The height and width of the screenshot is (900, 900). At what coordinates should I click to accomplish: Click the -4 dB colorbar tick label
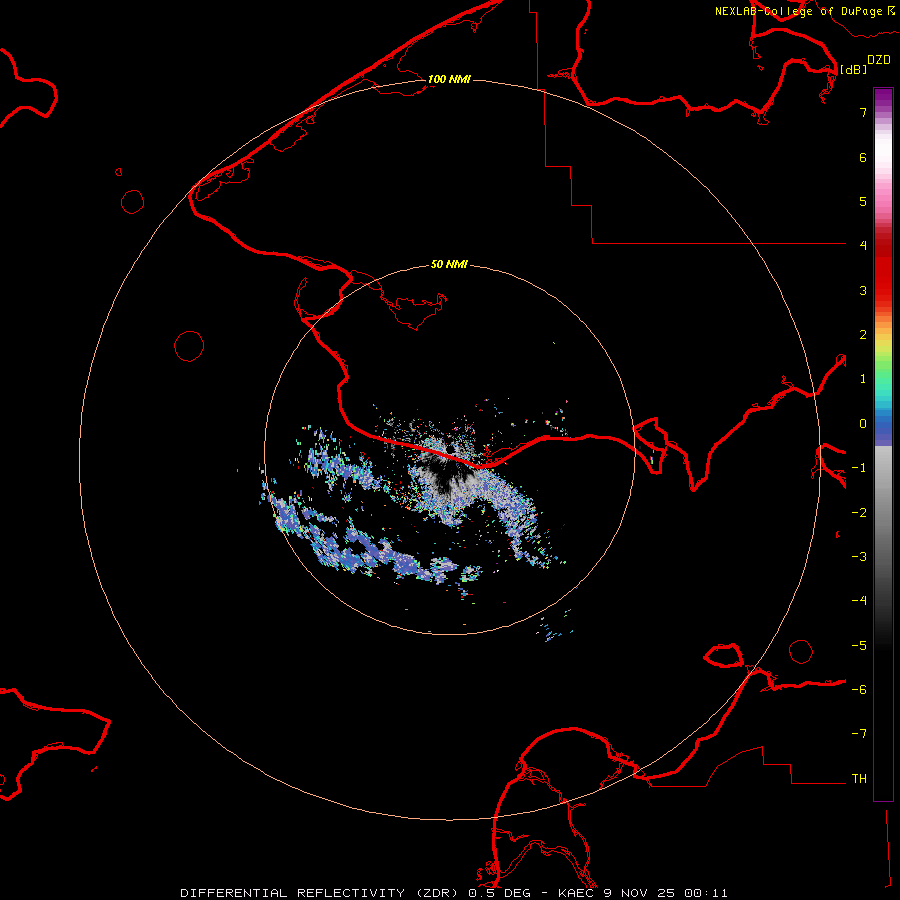859,600
